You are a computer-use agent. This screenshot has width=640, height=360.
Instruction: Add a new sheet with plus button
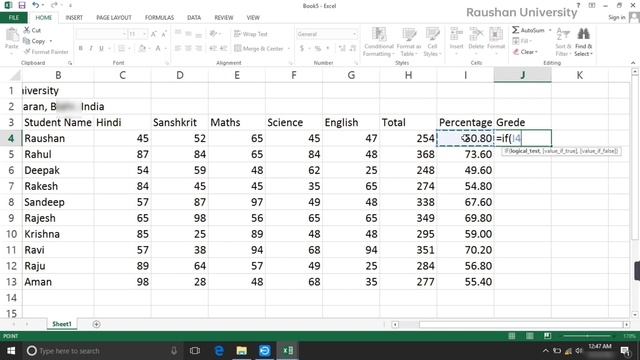(96, 324)
